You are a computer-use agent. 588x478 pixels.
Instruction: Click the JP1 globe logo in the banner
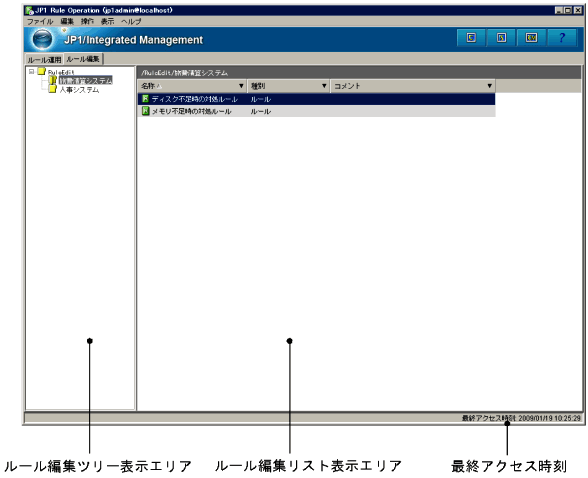[x=42, y=39]
